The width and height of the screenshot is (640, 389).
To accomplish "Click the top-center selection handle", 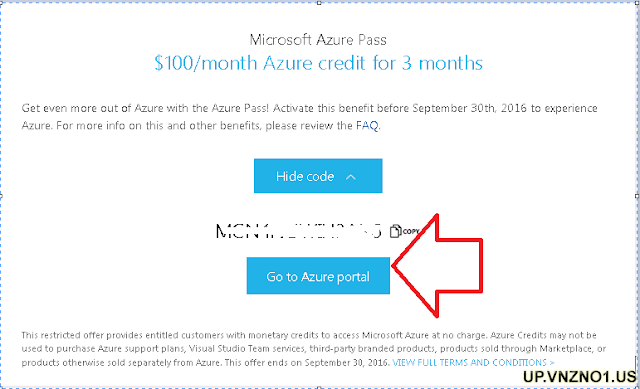I will 319,2.
